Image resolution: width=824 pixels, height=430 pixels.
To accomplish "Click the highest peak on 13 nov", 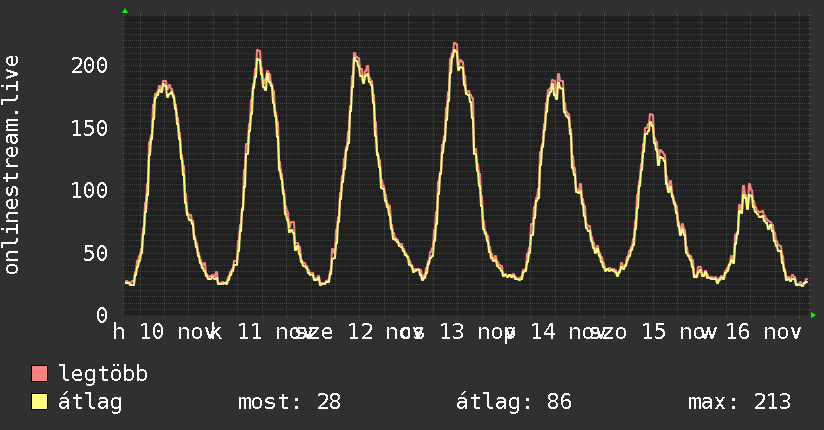I will pyautogui.click(x=455, y=45).
